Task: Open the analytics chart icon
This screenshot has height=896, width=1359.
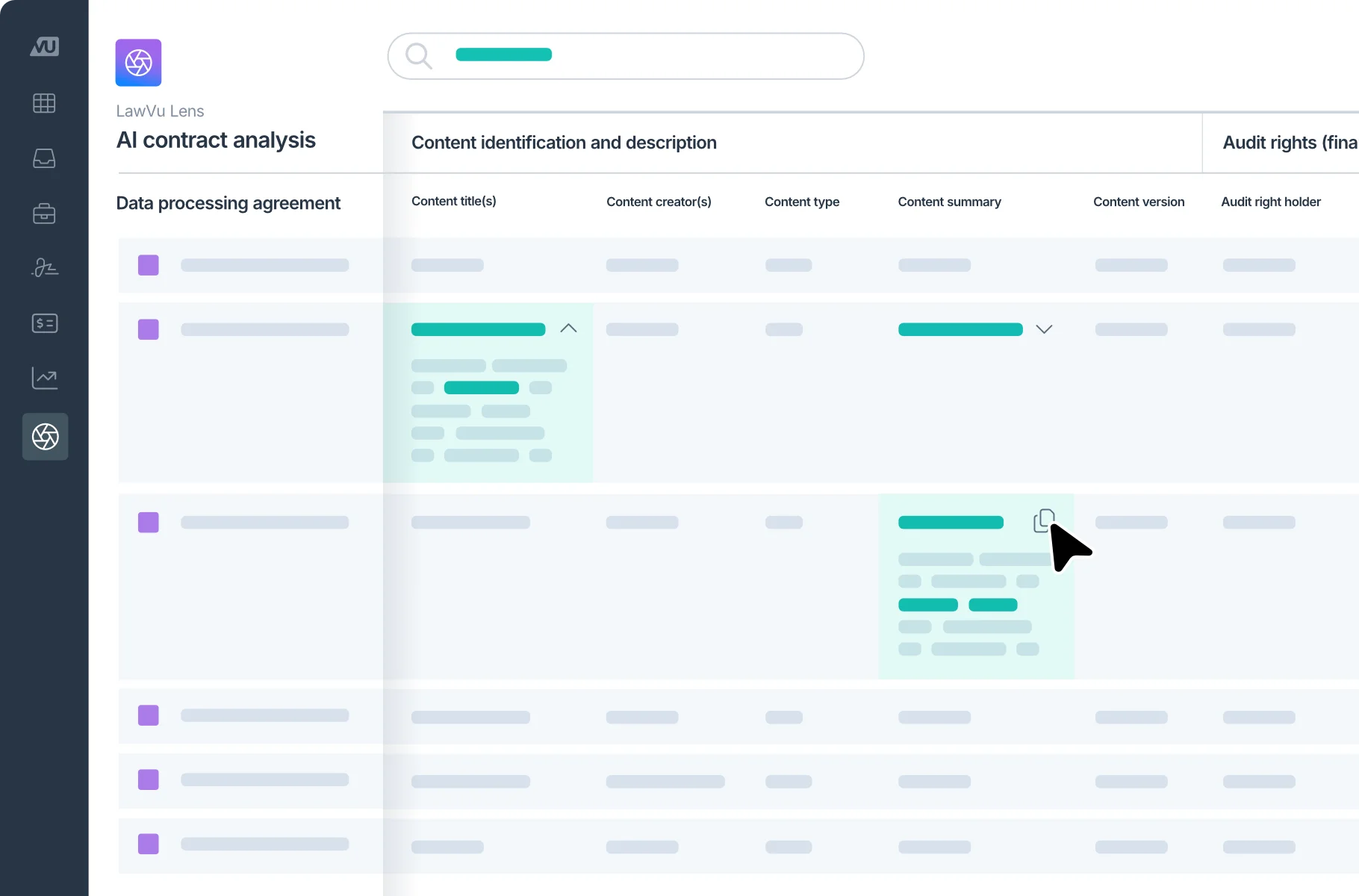Action: (x=44, y=378)
